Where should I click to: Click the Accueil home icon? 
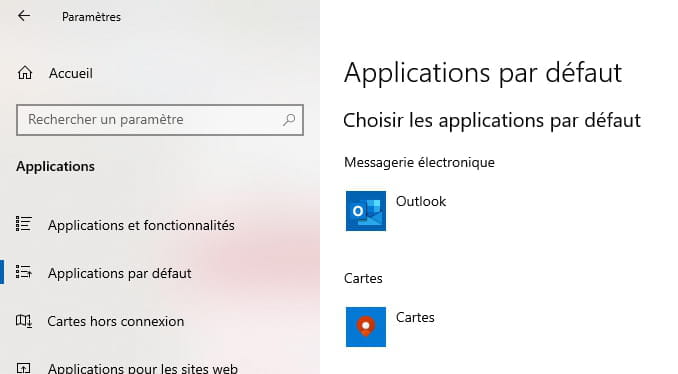[x=25, y=73]
